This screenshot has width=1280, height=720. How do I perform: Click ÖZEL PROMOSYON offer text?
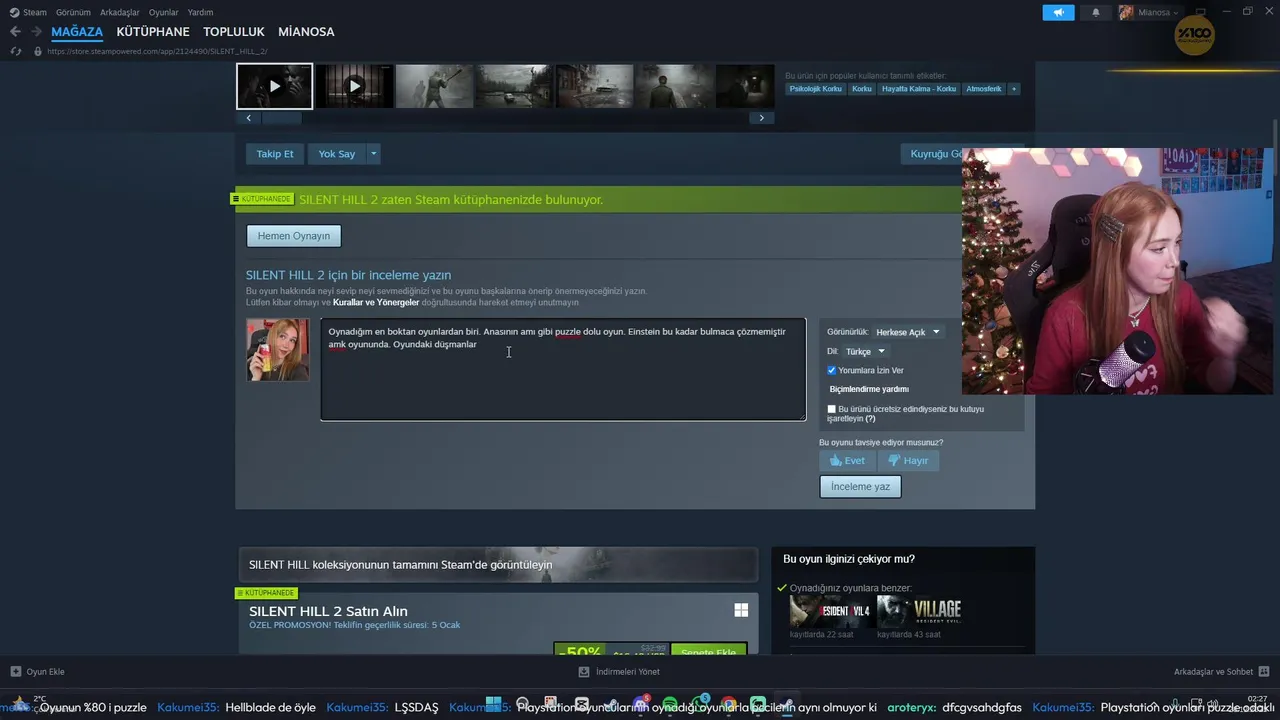point(355,625)
